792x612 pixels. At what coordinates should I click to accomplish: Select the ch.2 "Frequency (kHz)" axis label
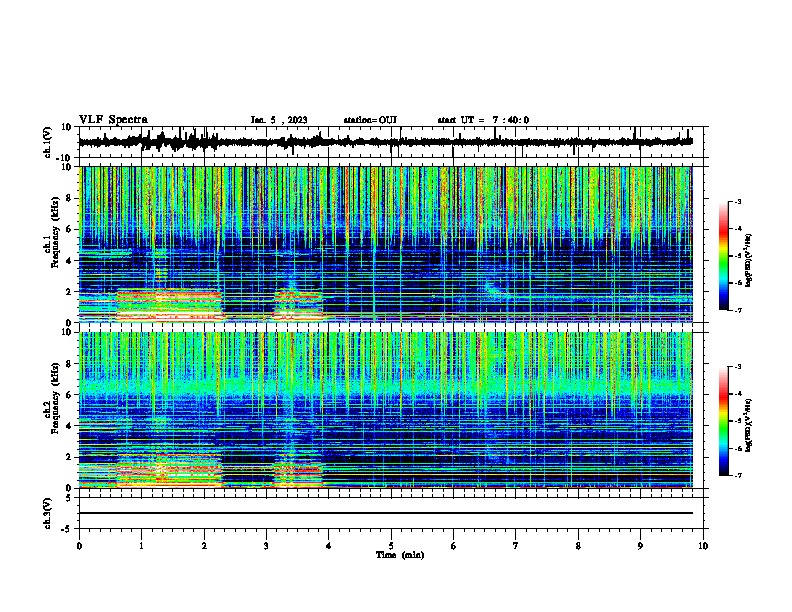tap(55, 398)
